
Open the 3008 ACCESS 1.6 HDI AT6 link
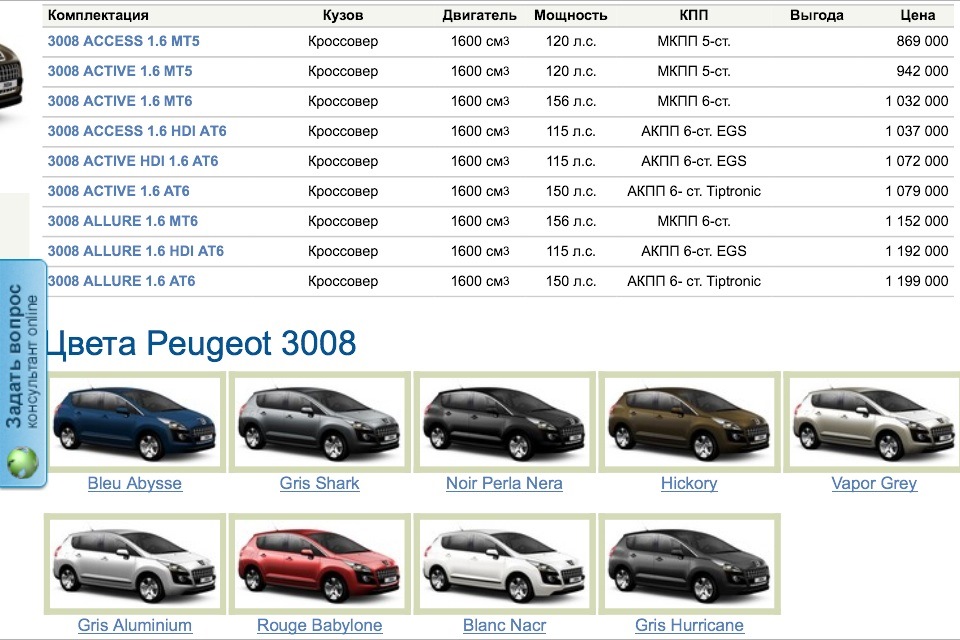click(x=137, y=131)
